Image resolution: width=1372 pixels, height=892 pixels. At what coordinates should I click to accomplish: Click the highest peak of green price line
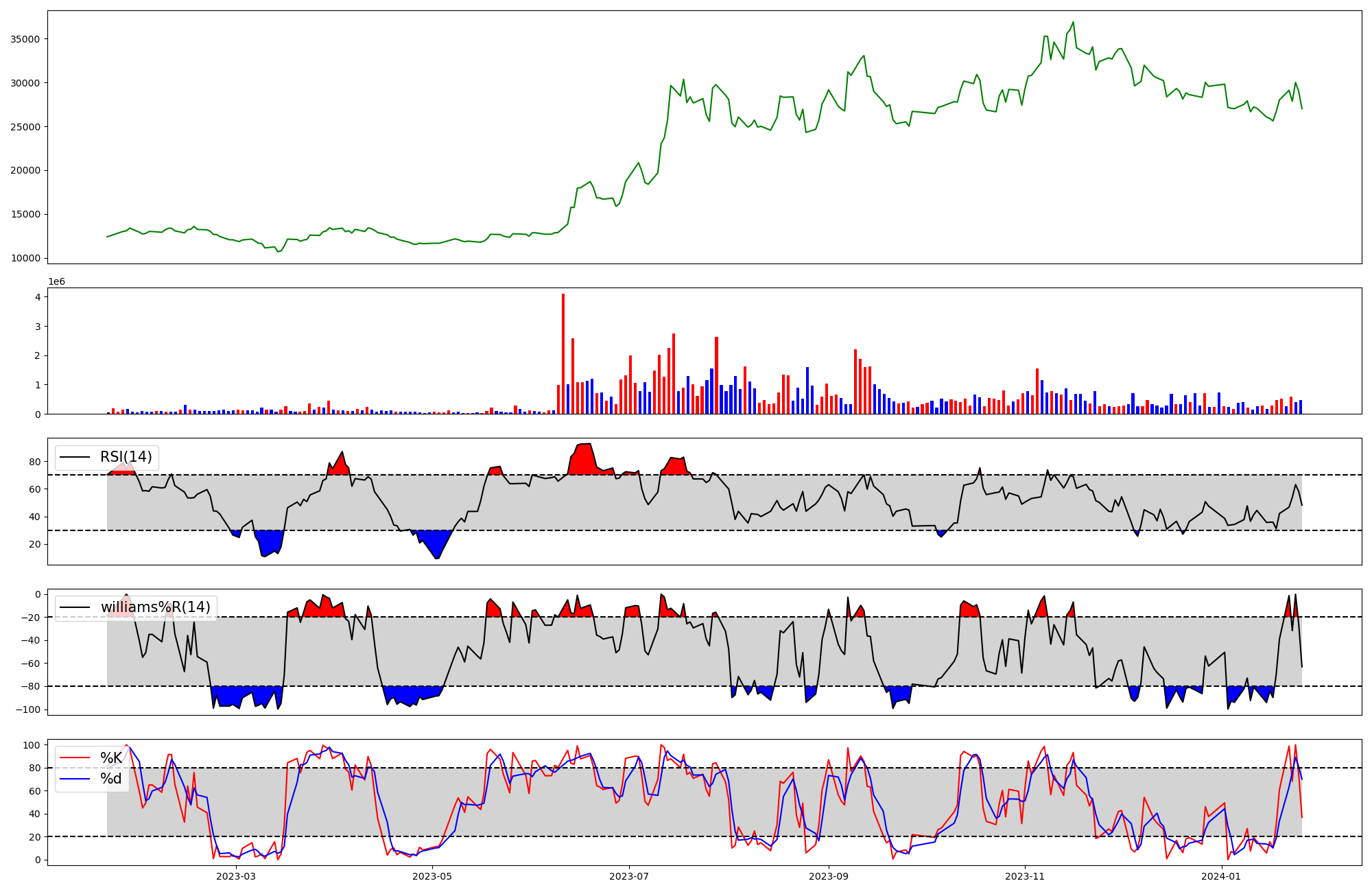click(1073, 22)
